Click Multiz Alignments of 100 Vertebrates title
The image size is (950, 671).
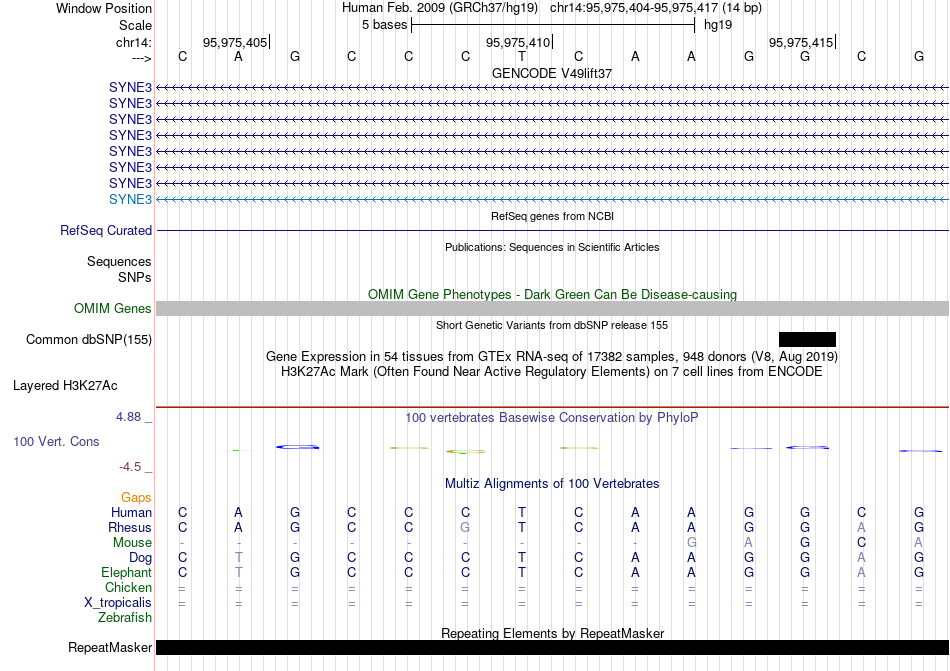[552, 483]
